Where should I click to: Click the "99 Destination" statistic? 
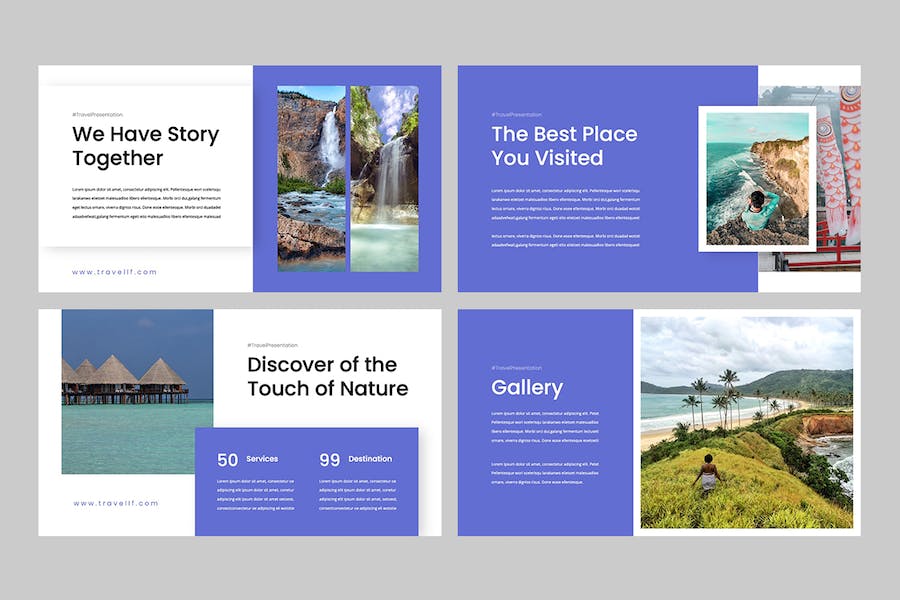[356, 459]
